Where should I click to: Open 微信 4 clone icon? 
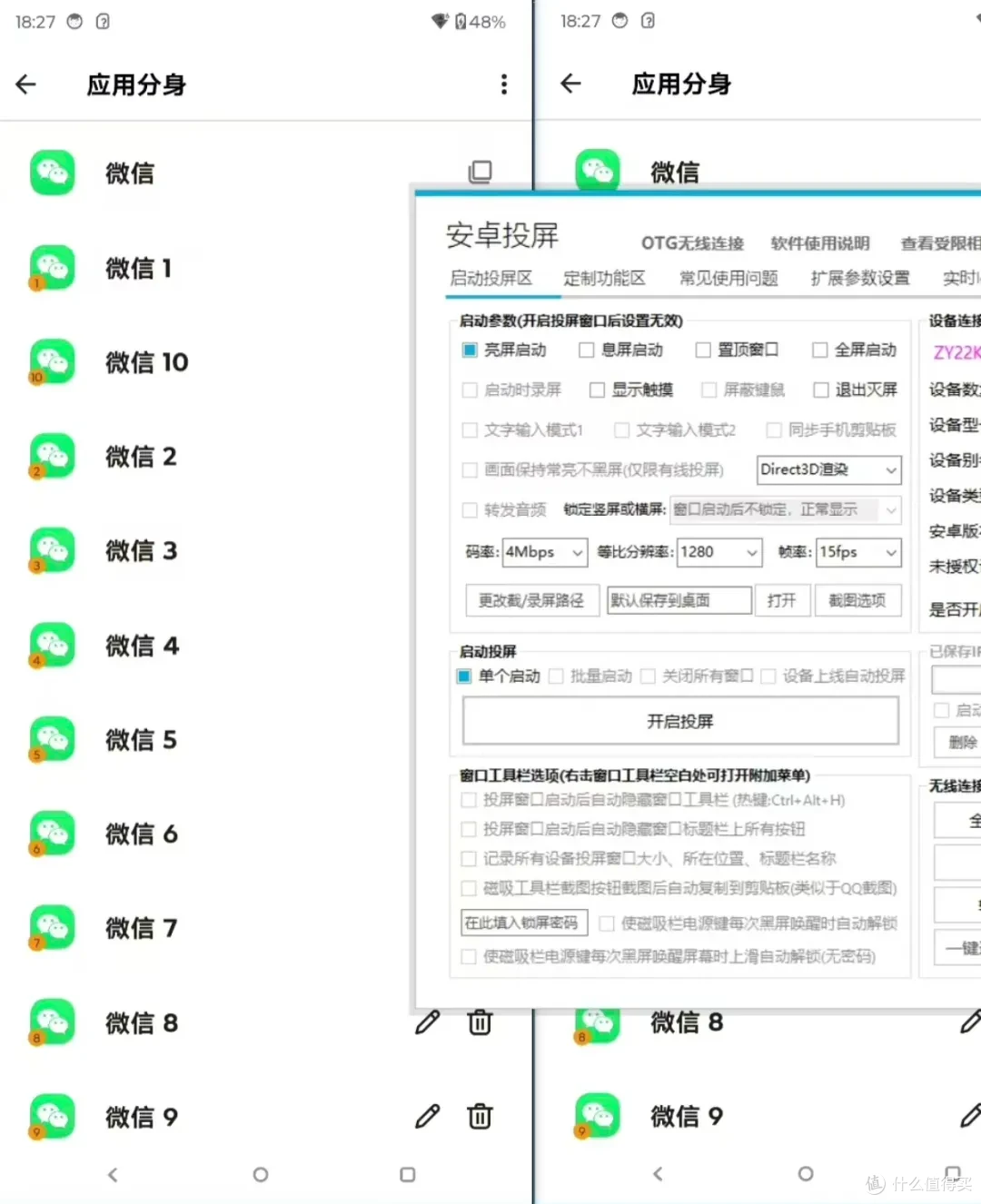(53, 645)
